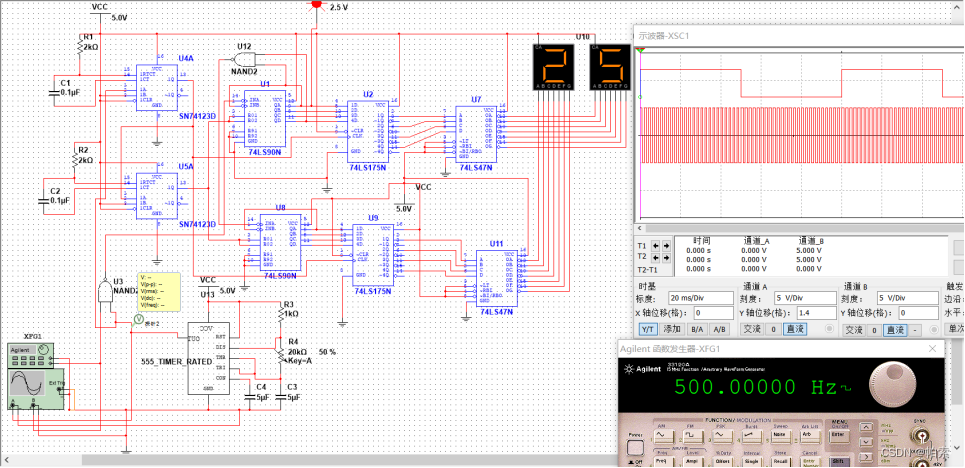Select the U11 74LS47N decoder chip

[x=497, y=278]
